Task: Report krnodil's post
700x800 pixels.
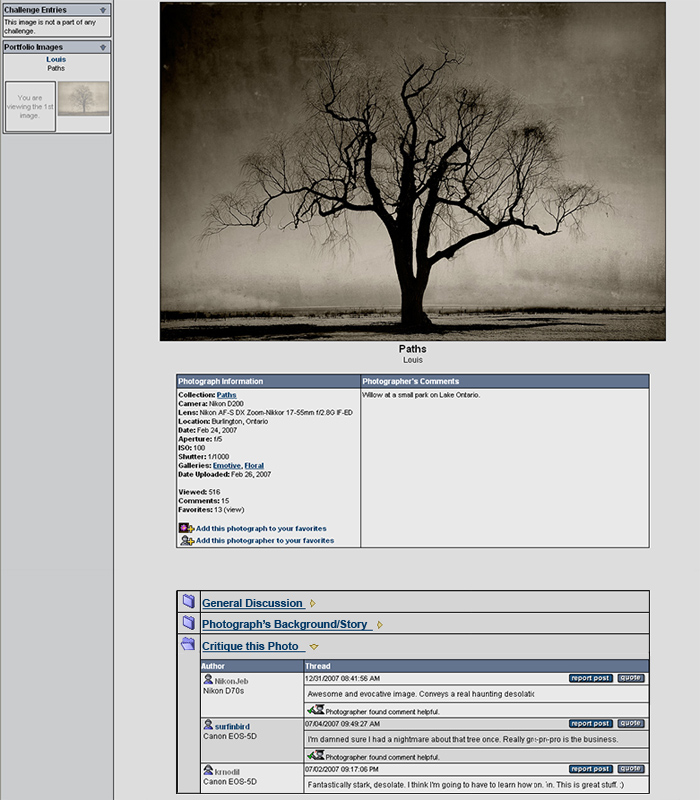Action: click(x=590, y=769)
